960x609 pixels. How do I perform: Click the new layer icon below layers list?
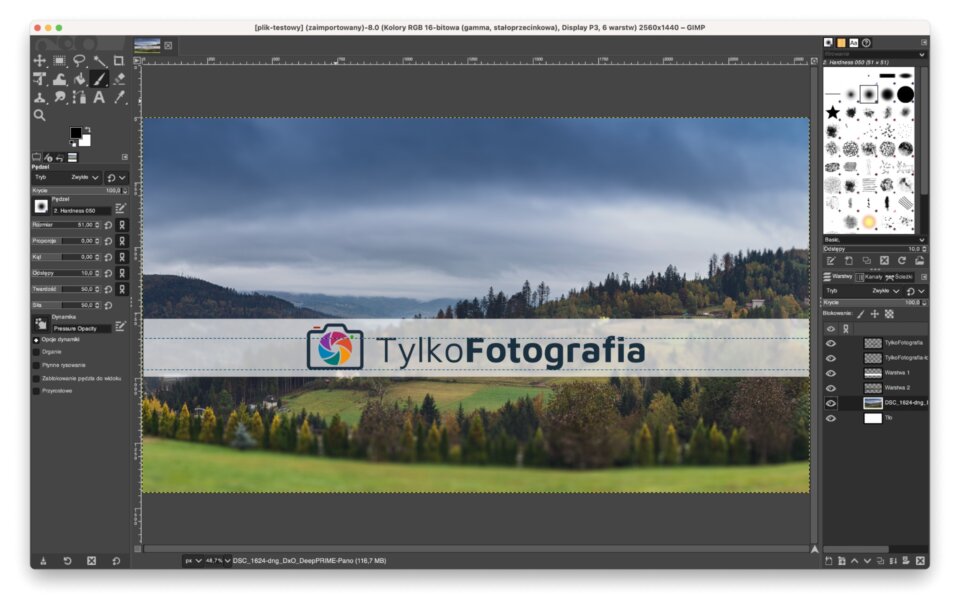pyautogui.click(x=830, y=560)
